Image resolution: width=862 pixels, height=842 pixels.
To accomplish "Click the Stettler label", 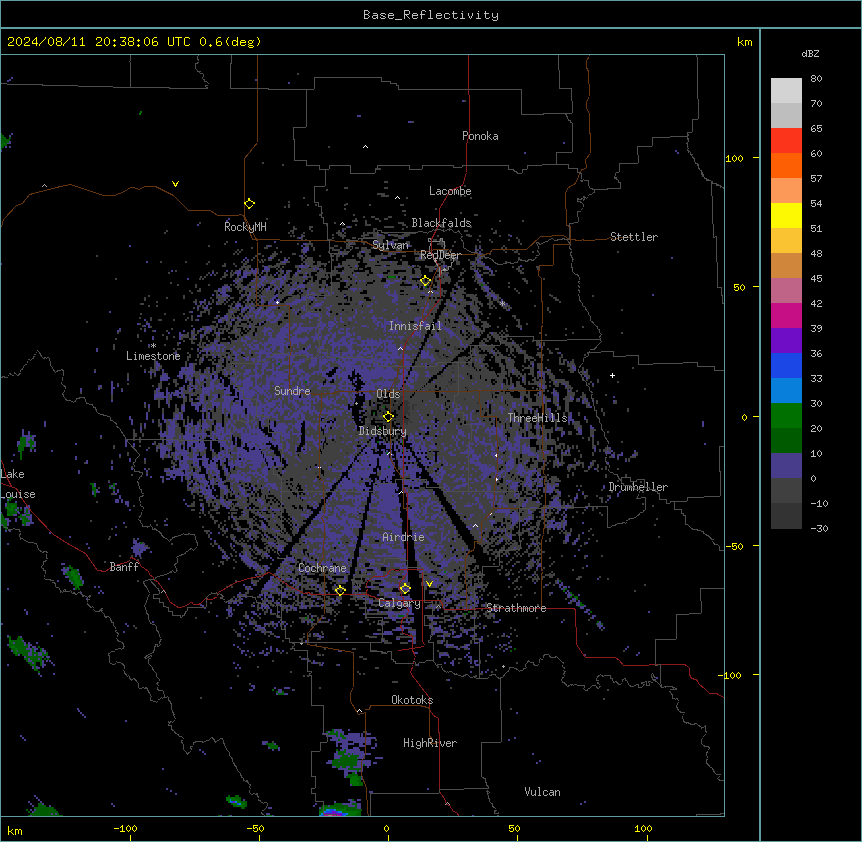I will tap(634, 237).
